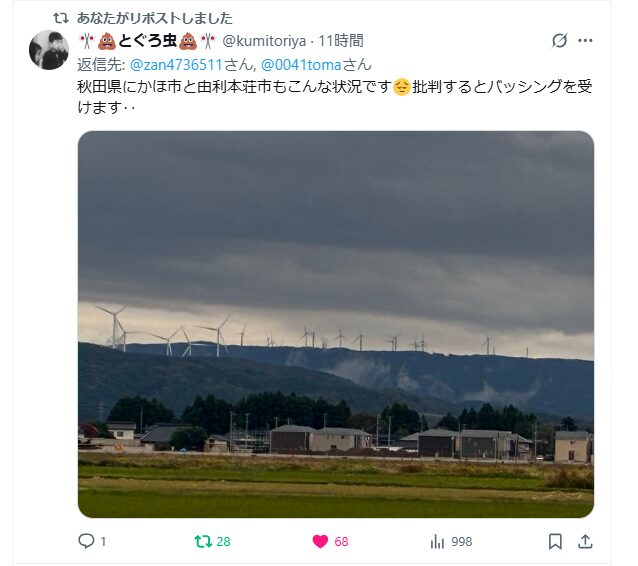Toggle the bookmark icon on the tweet
Viewport: 638px width, 566px height.
point(555,542)
